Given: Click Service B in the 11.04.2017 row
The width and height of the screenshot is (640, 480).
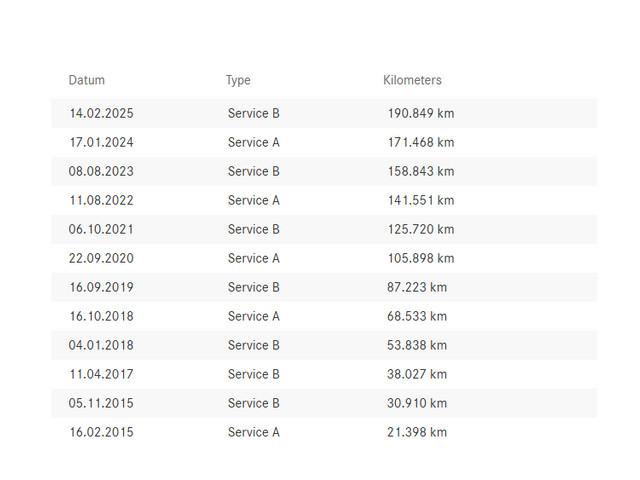Looking at the screenshot, I should point(254,374).
